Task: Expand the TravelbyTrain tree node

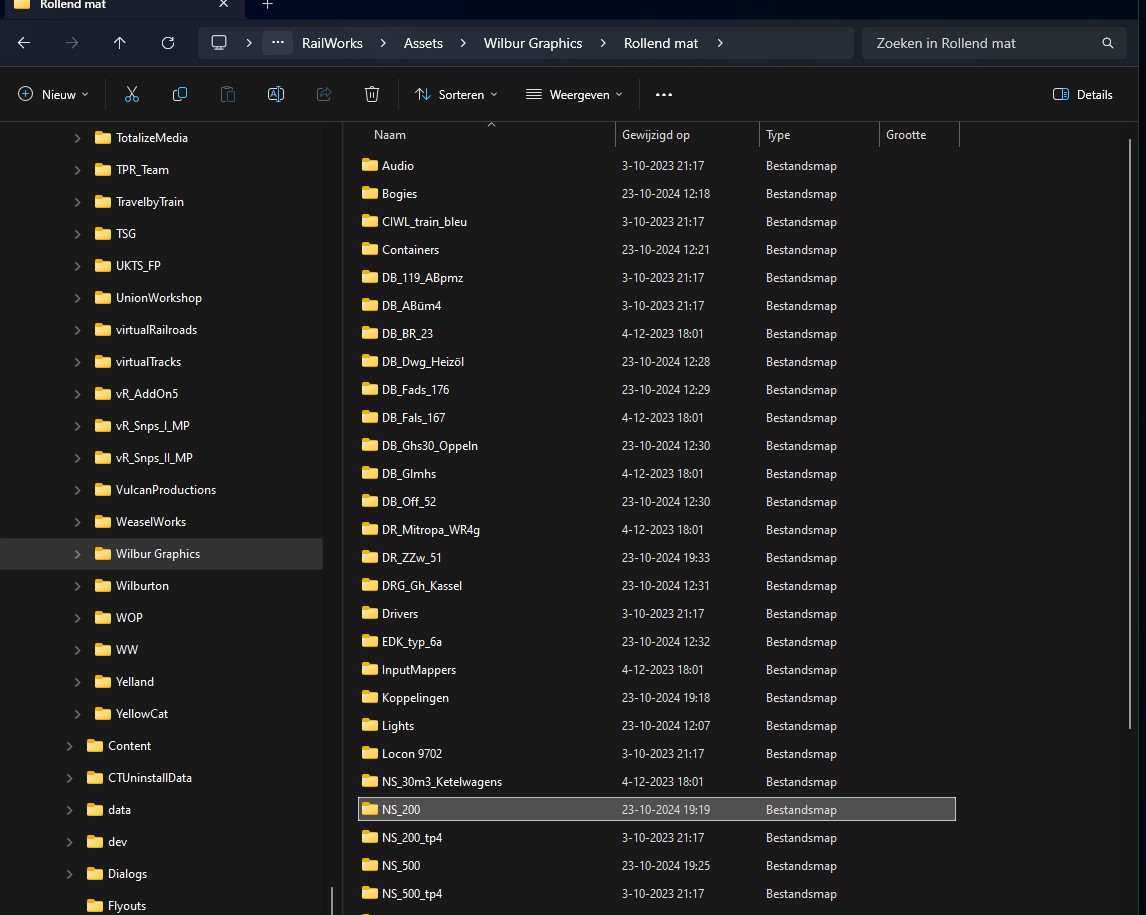Action: coord(77,202)
